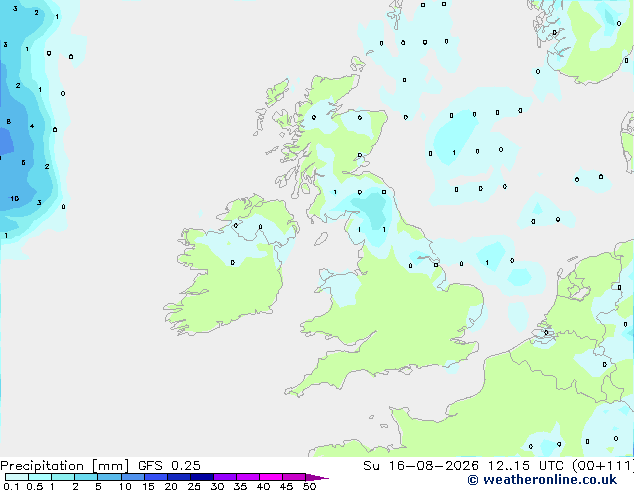
Task: Click the '50' legend scale label
Action: click(309, 486)
